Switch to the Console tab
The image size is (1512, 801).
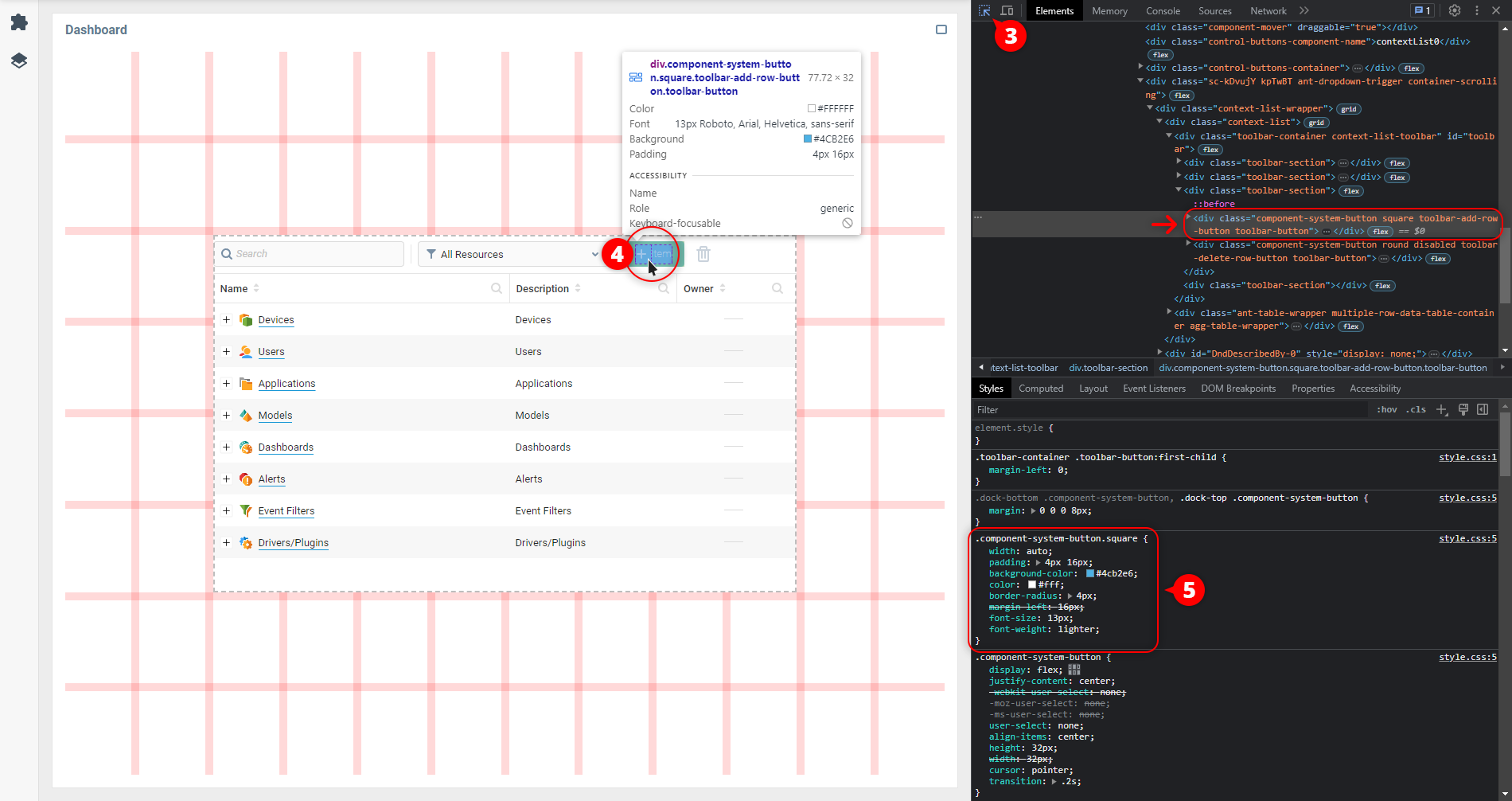tap(1163, 11)
